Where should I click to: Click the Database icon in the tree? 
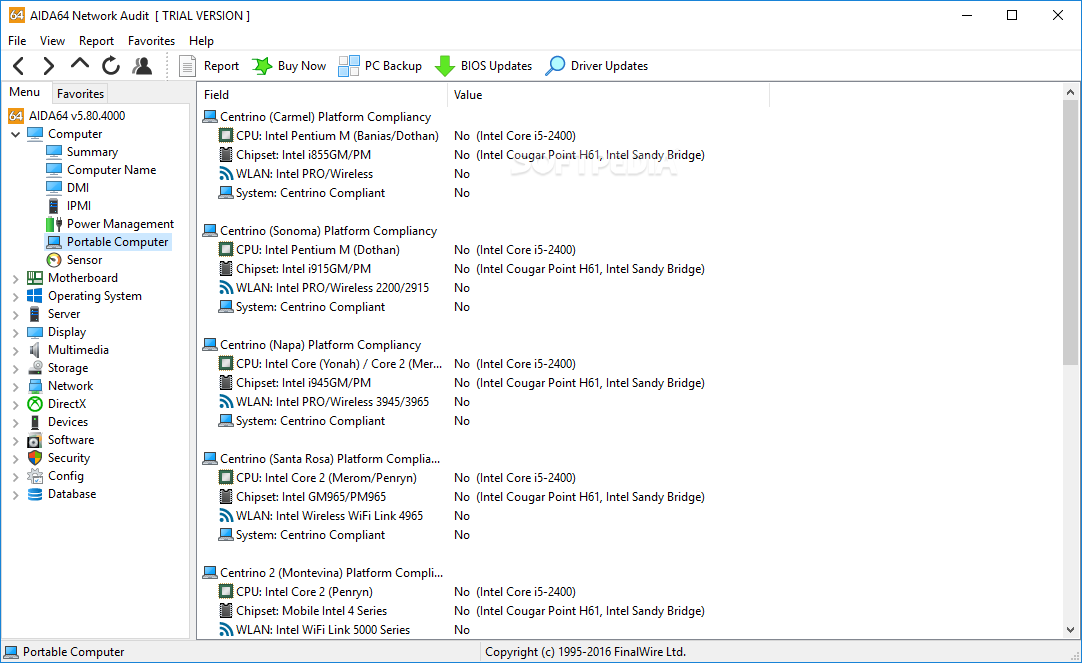[35, 494]
